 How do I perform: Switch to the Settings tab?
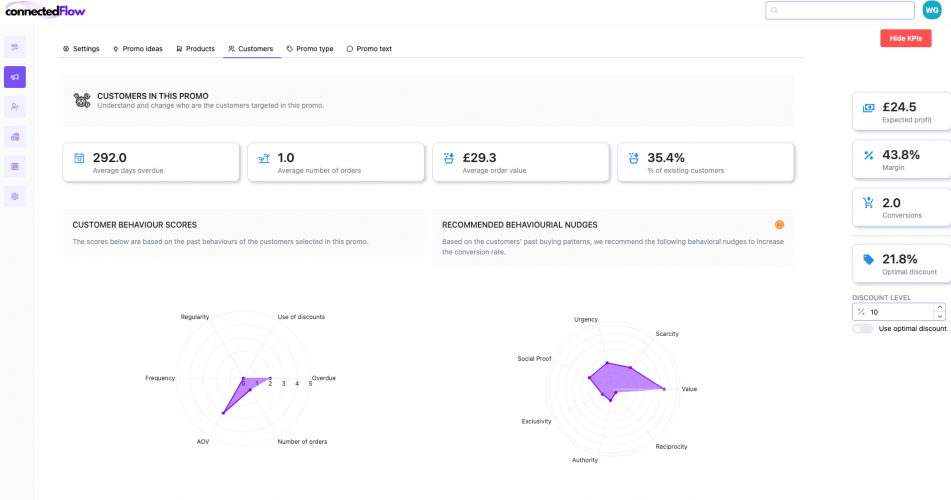coord(81,49)
